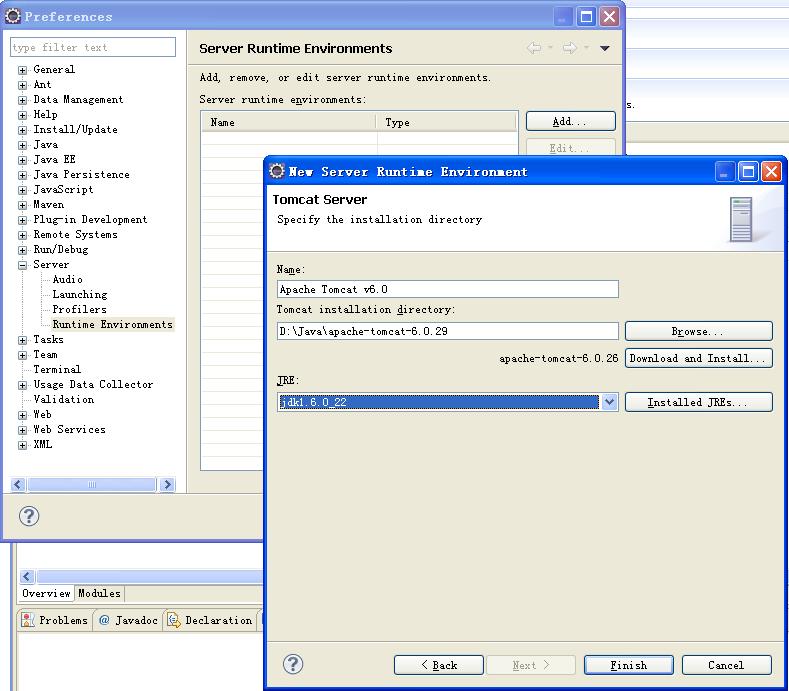Click Cancel in the runtime dialog
Screen dimensions: 789x691
click(x=726, y=665)
